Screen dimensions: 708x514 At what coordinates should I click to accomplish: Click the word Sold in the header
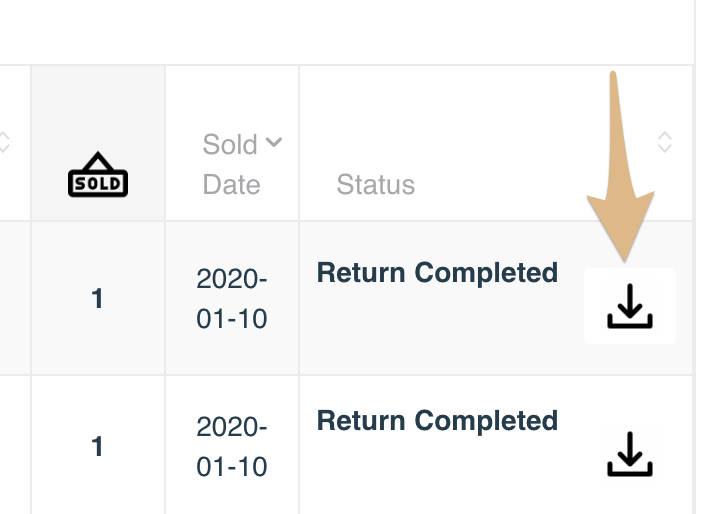[230, 144]
